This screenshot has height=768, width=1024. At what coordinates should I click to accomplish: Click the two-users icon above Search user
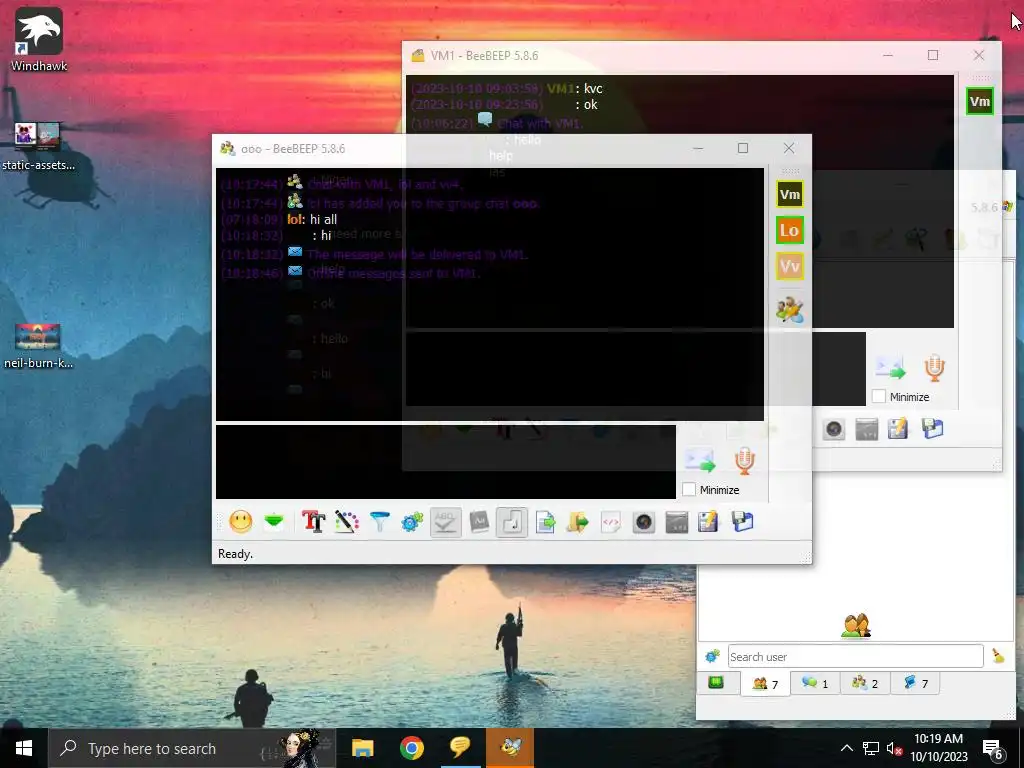856,626
